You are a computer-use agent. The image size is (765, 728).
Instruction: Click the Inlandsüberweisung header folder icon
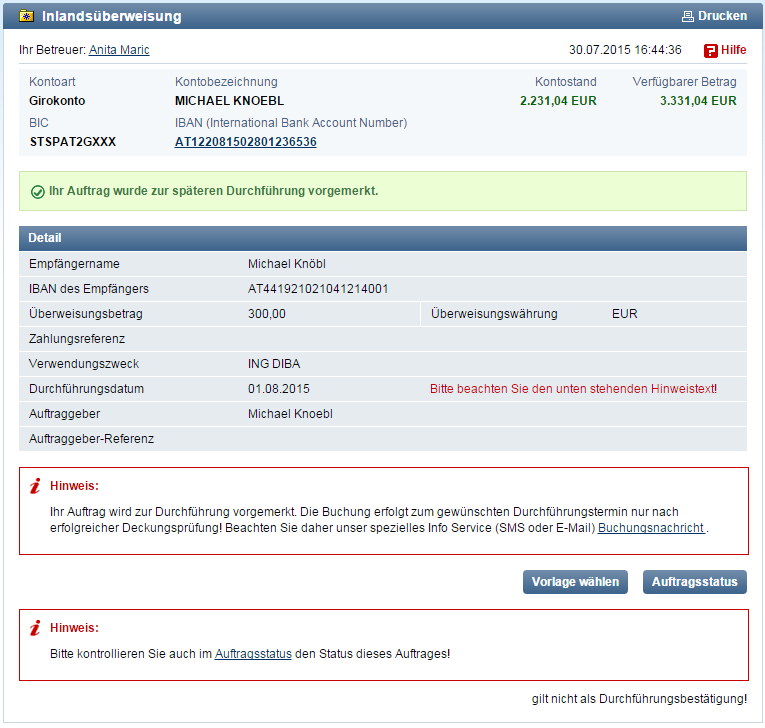(26, 16)
